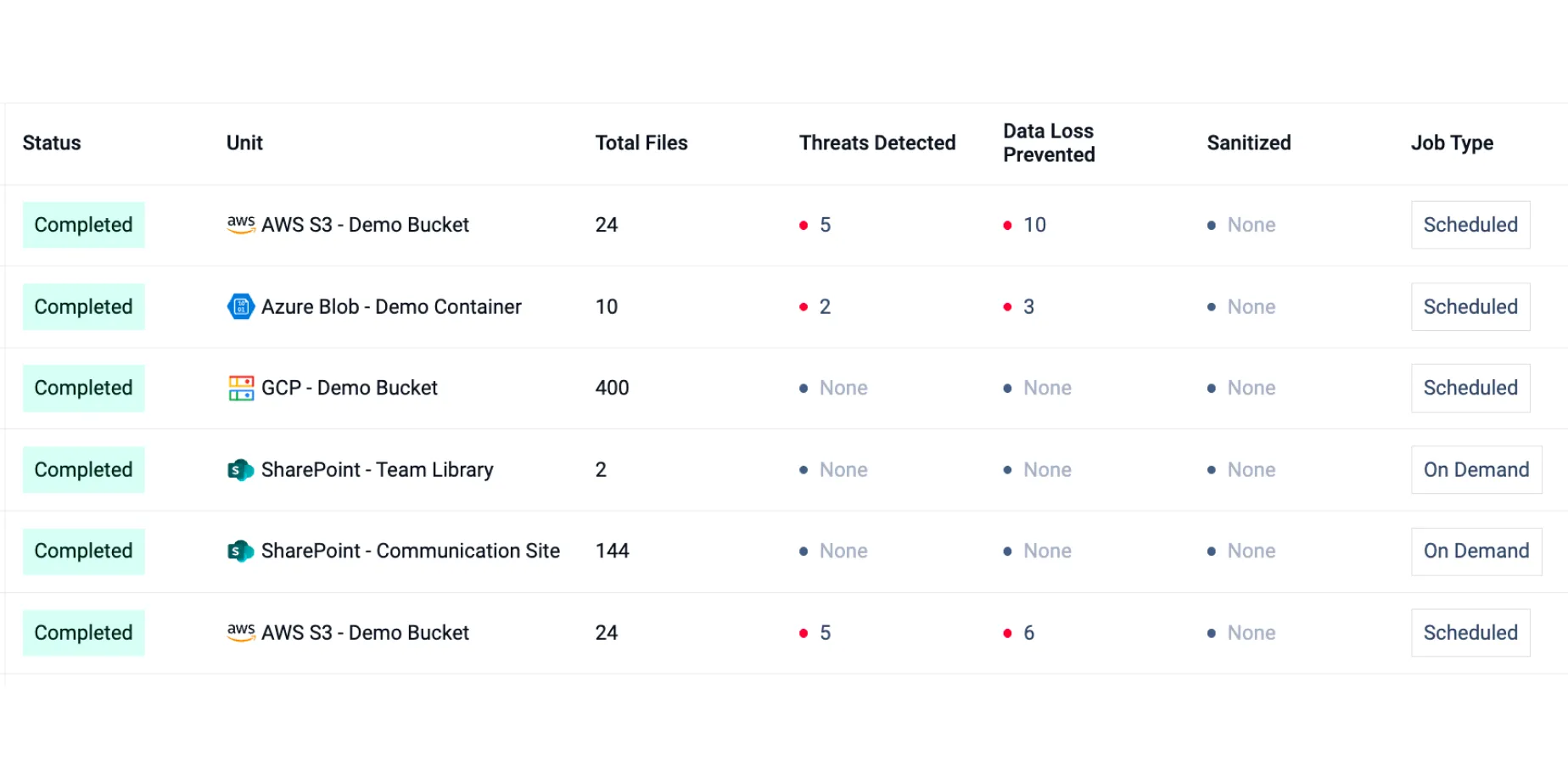1568x784 pixels.
Task: Open Azure Blob - Demo Container unit
Action: (x=391, y=306)
